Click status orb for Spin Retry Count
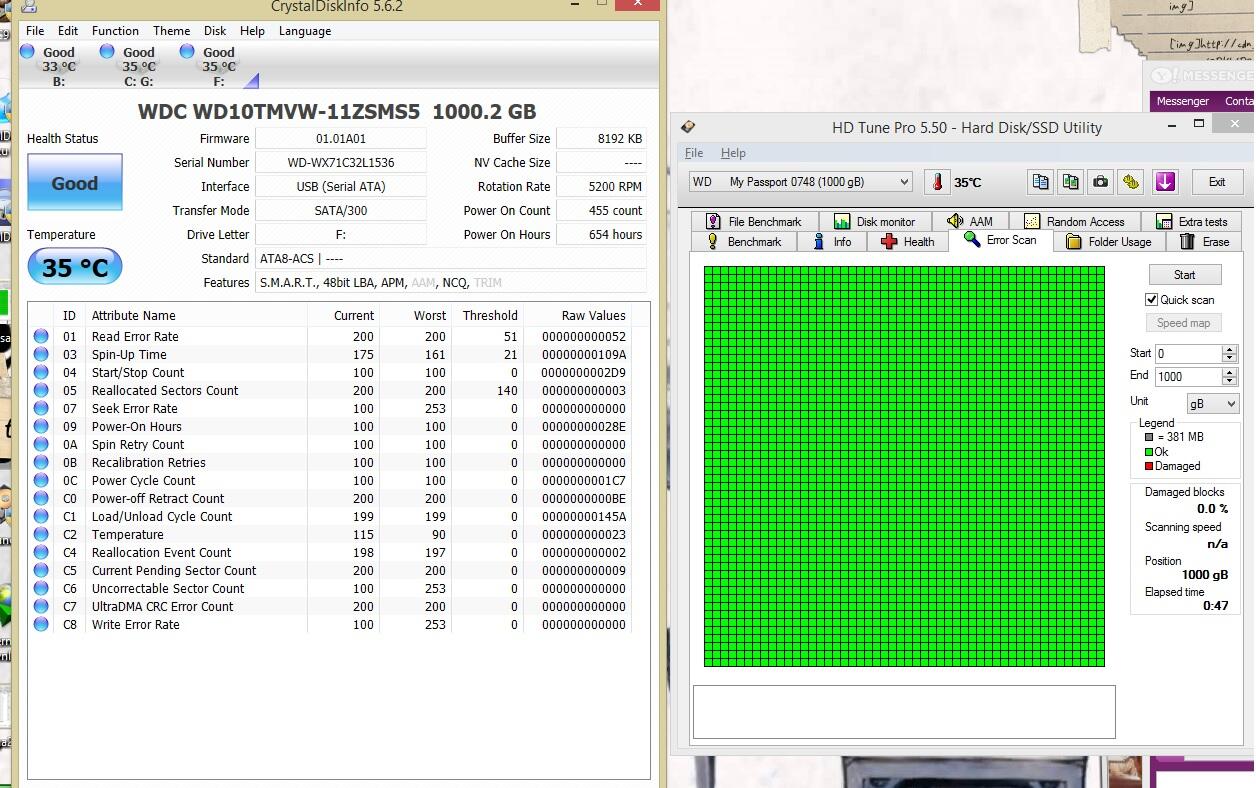Screen dimensions: 1256x788 [x=41, y=445]
